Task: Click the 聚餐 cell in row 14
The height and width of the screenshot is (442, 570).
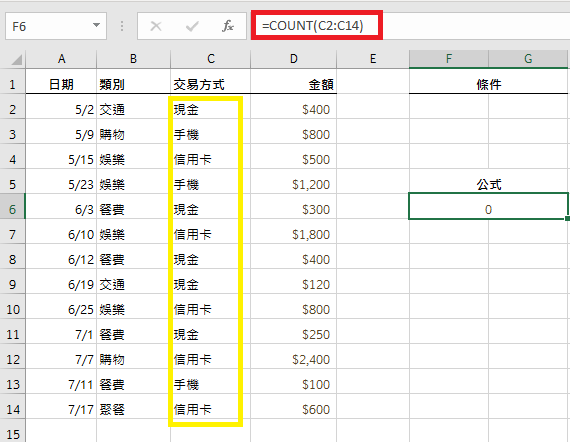Action: pyautogui.click(x=133, y=410)
